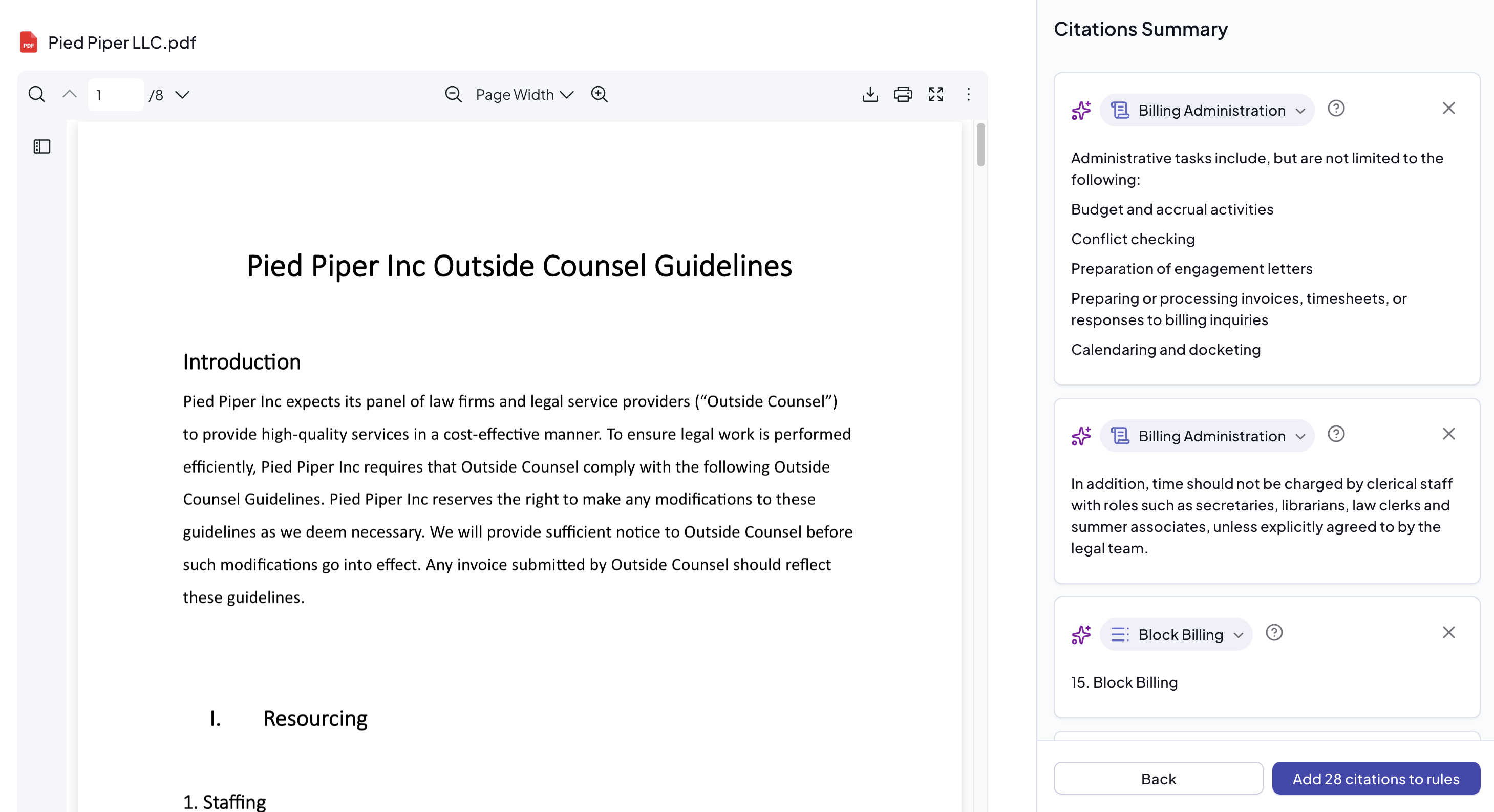
Task: Enter fullscreen view of the PDF
Action: pyautogui.click(x=935, y=94)
